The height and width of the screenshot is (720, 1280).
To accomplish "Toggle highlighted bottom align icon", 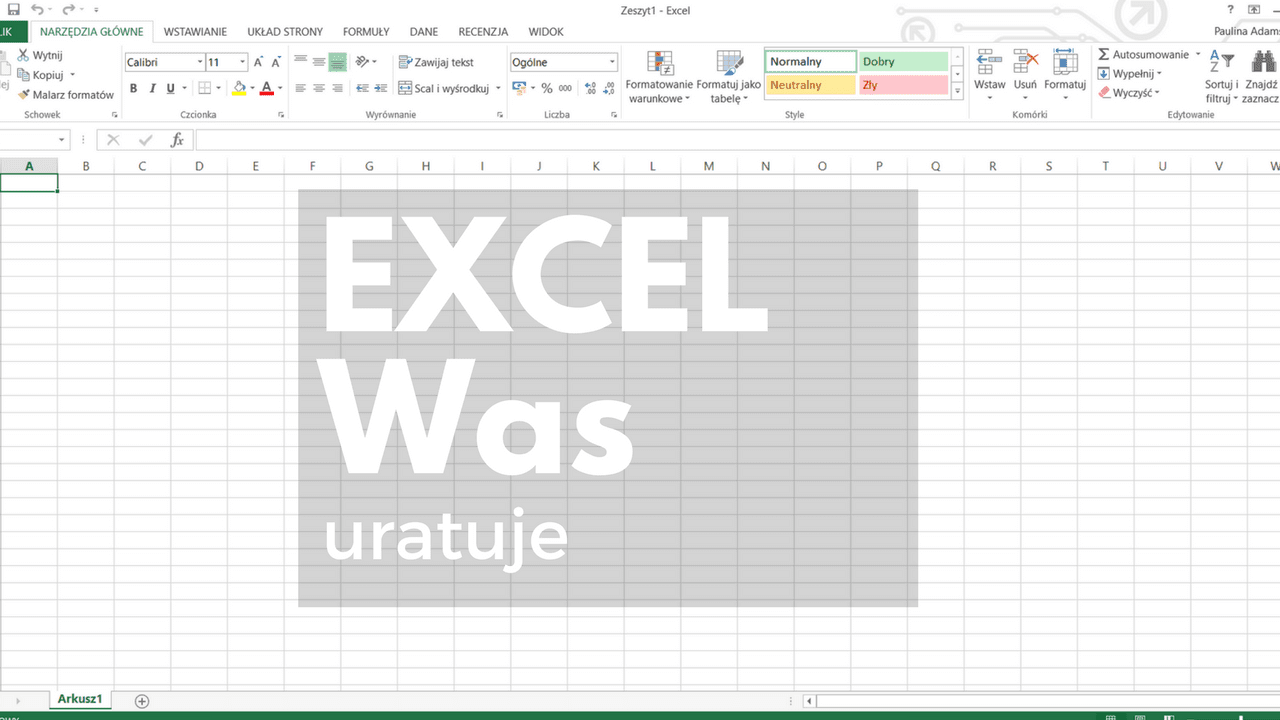I will [338, 62].
